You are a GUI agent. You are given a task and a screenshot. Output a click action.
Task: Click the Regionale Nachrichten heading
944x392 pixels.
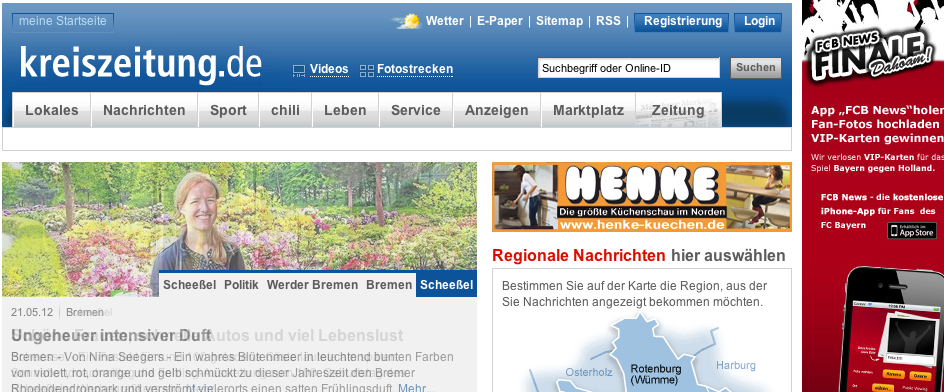(579, 256)
